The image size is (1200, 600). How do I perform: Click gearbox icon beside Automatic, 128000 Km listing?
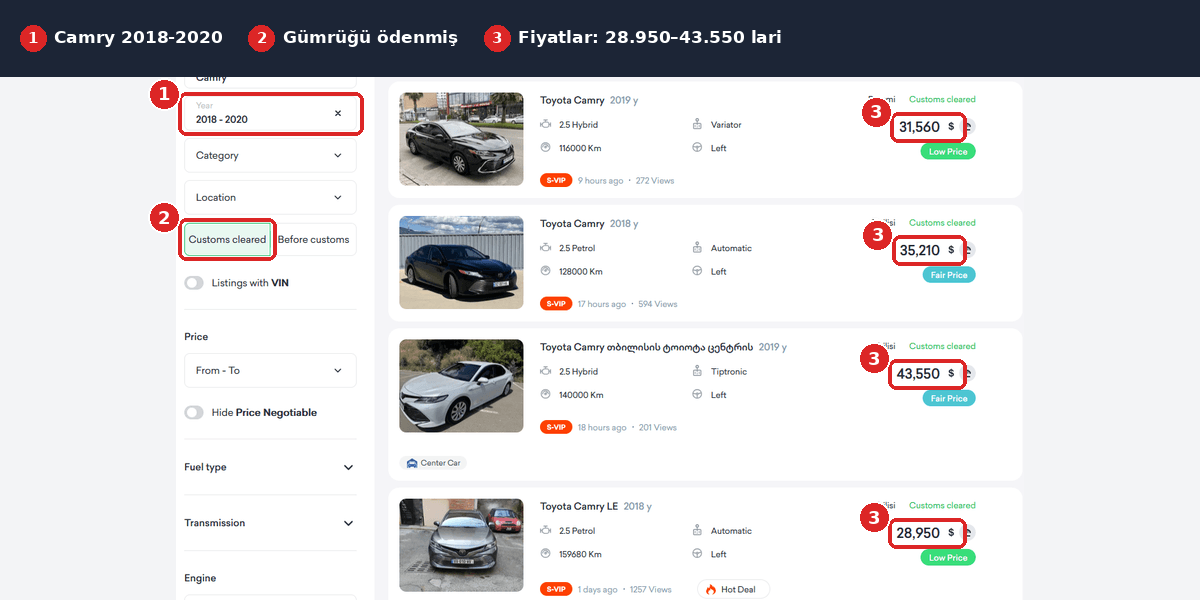coord(697,248)
